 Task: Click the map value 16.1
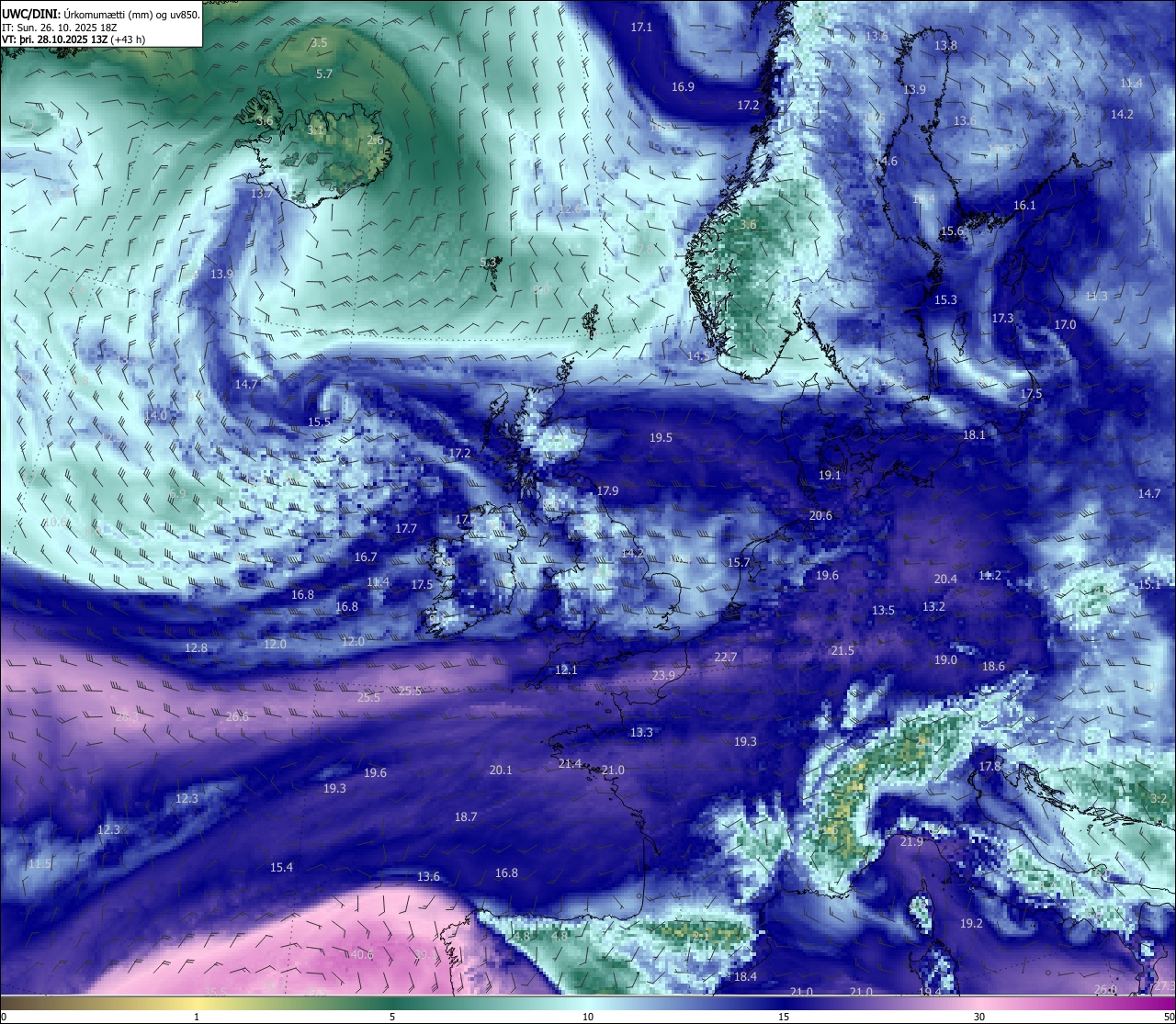coord(1024,206)
